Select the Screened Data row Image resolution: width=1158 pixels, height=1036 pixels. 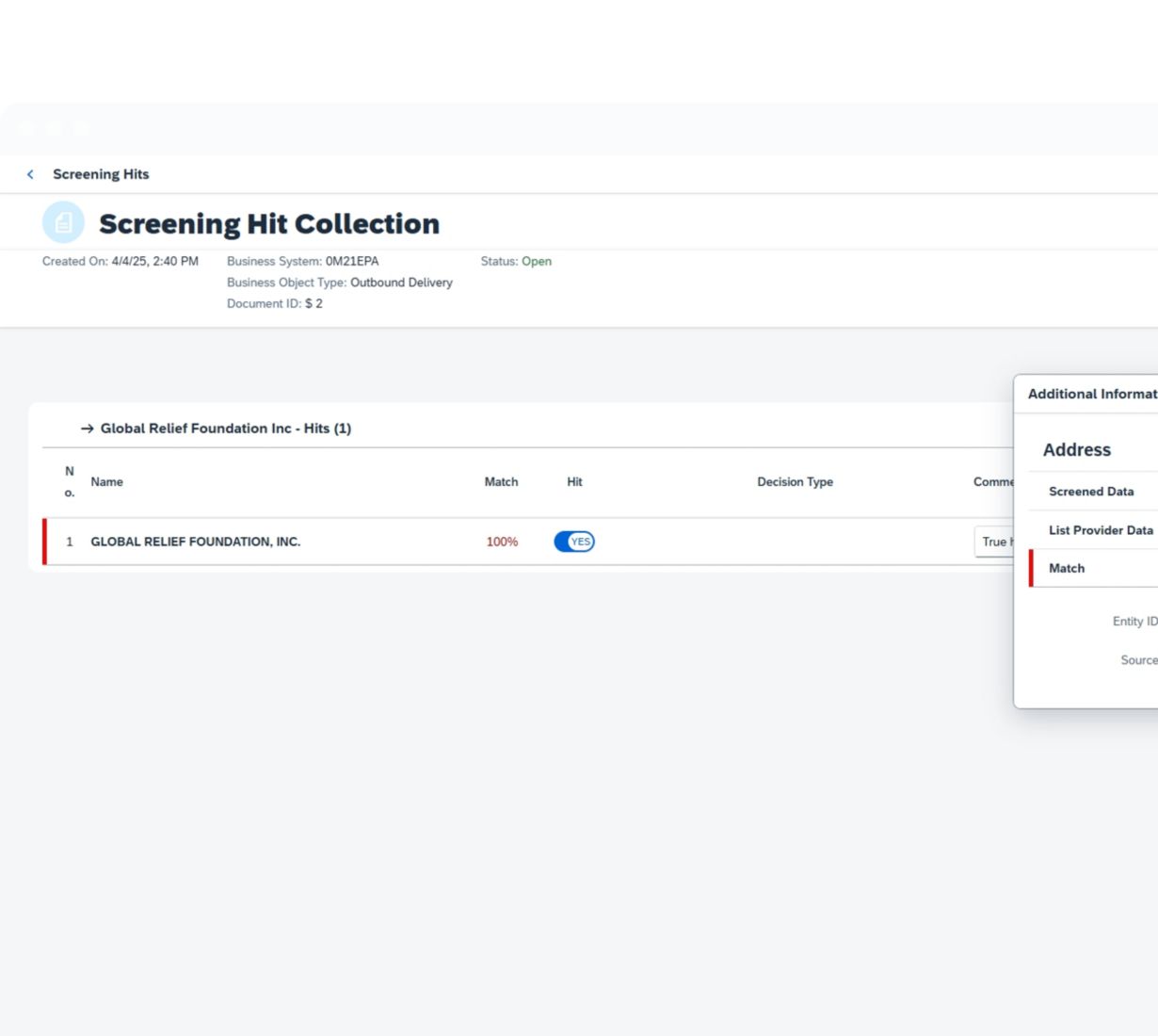(x=1091, y=492)
